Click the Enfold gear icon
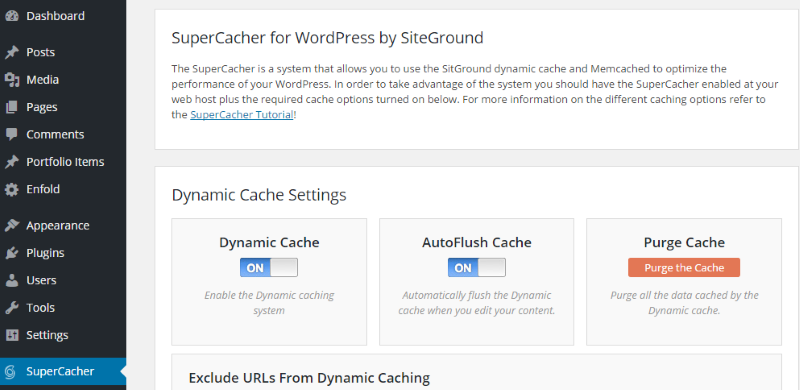 (x=12, y=189)
